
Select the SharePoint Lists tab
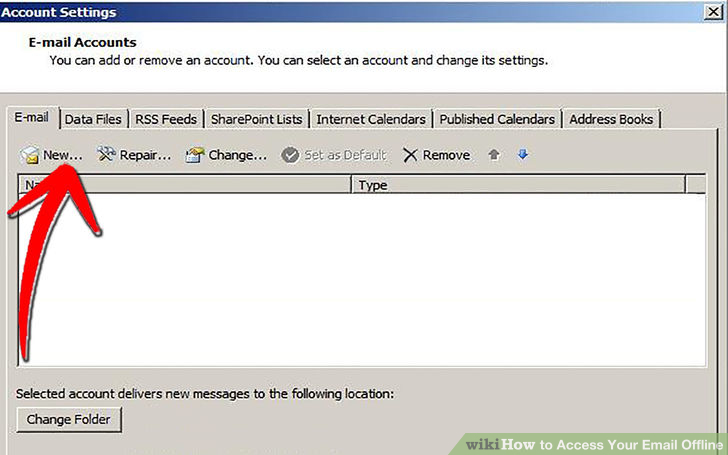point(257,119)
